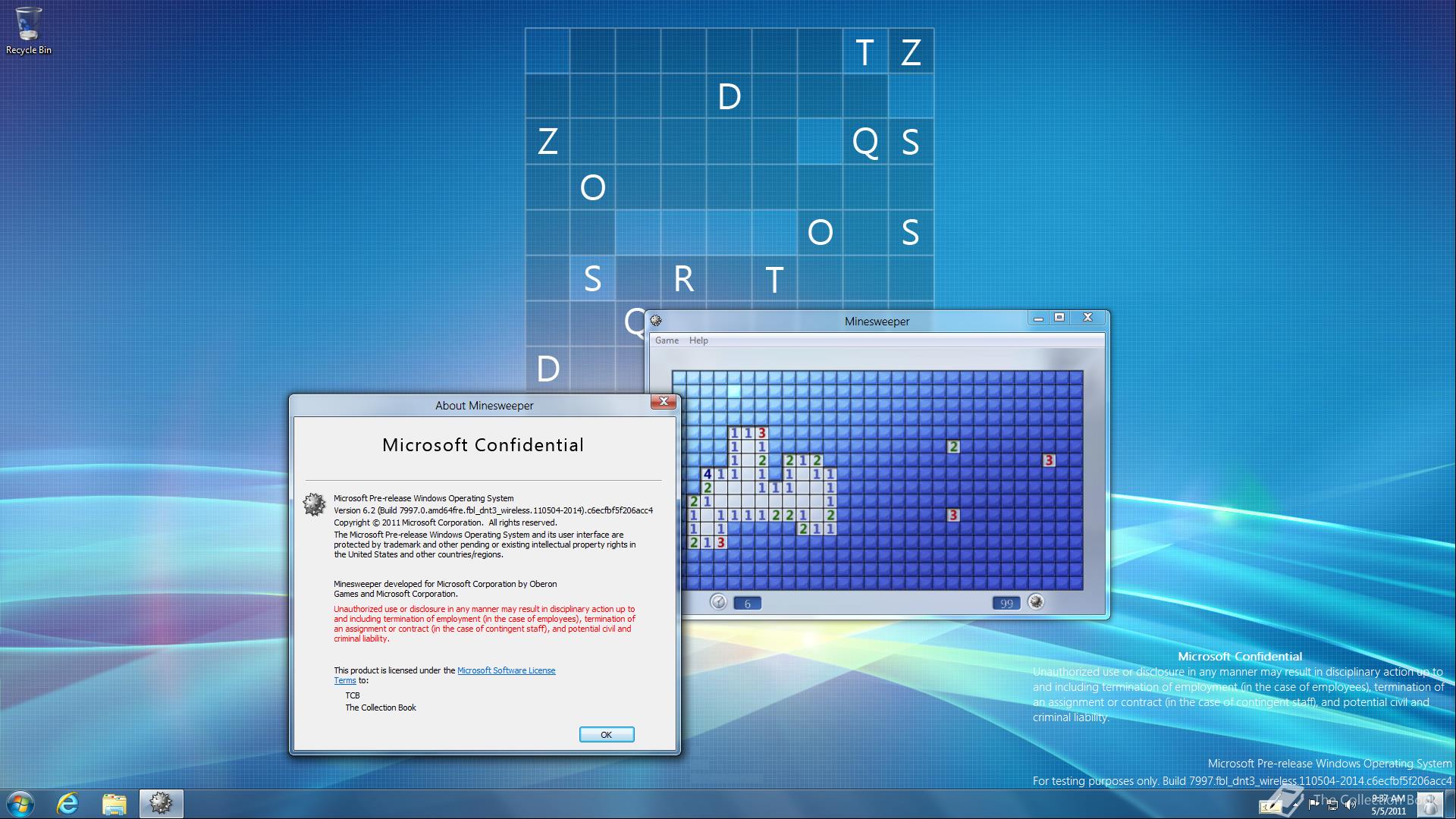1456x819 pixels.
Task: Click the Minesweeper title bar mine icon
Action: pyautogui.click(x=656, y=321)
